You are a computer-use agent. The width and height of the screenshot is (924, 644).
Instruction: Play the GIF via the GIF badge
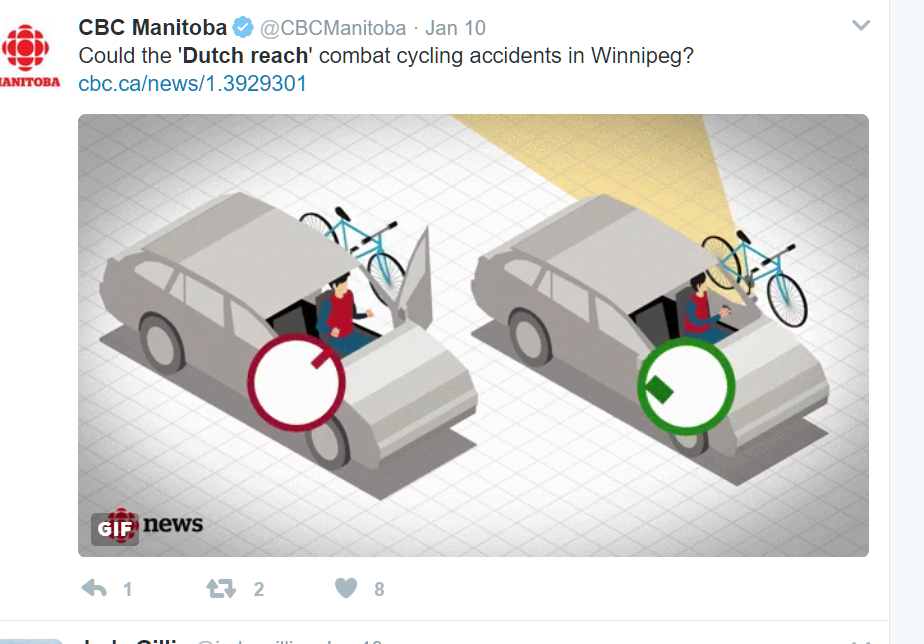[x=115, y=529]
